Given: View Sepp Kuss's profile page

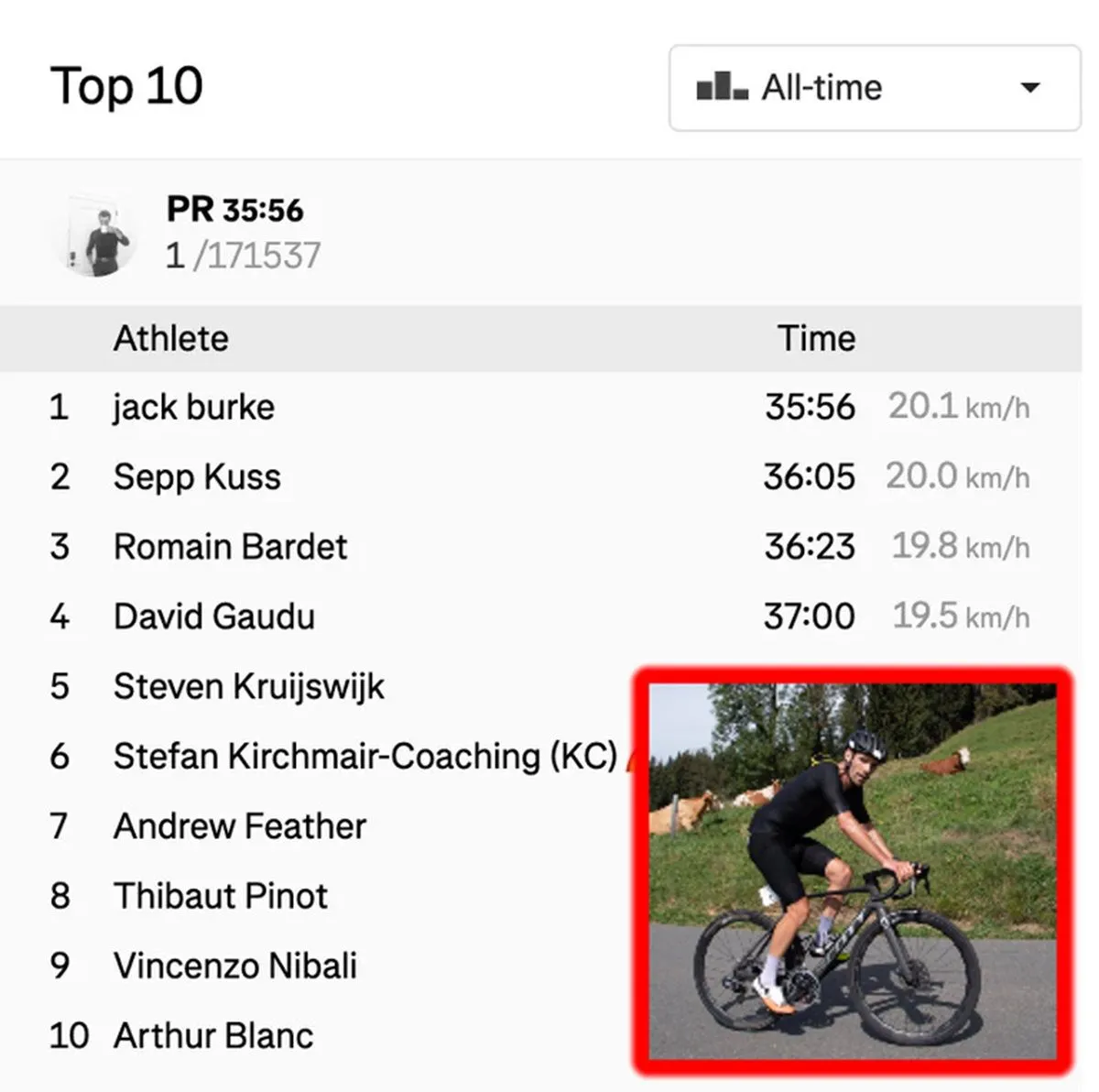Looking at the screenshot, I should pos(197,476).
